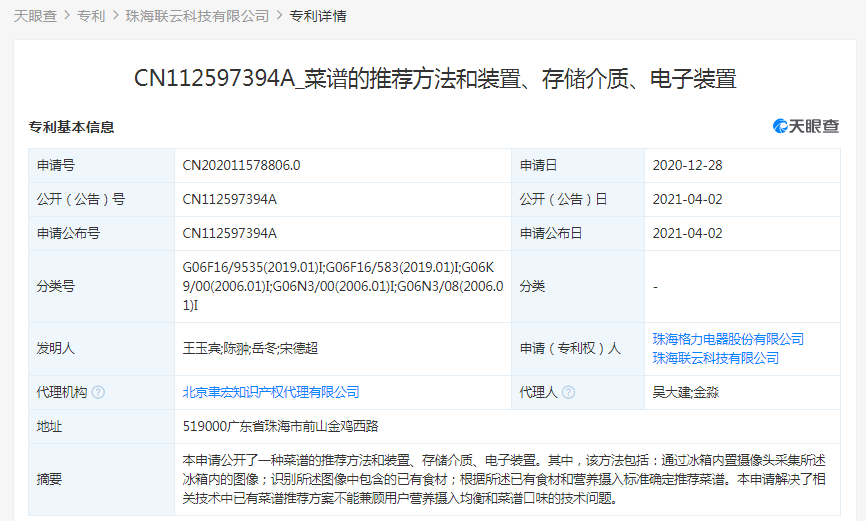The image size is (866, 521).
Task: Click the 专利基本信息 section header
Action: point(71,127)
